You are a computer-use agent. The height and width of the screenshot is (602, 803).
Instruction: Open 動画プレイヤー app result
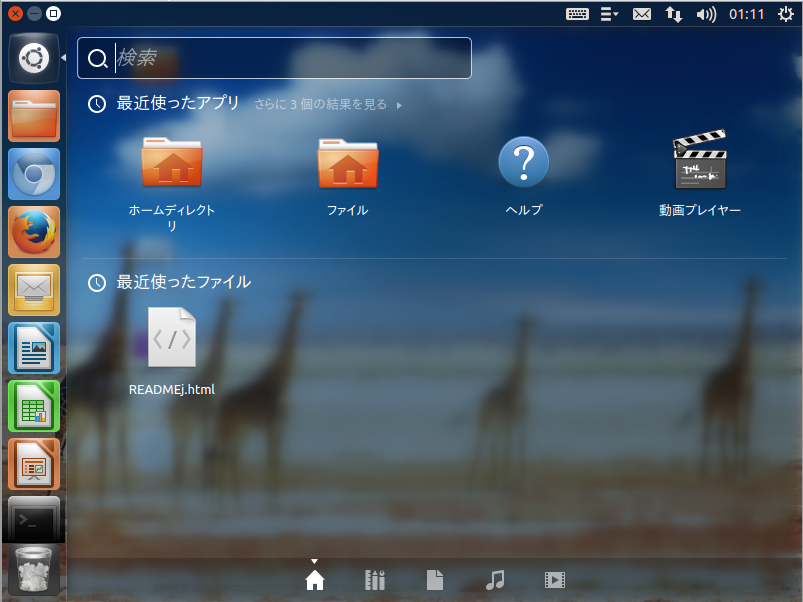pyautogui.click(x=700, y=174)
